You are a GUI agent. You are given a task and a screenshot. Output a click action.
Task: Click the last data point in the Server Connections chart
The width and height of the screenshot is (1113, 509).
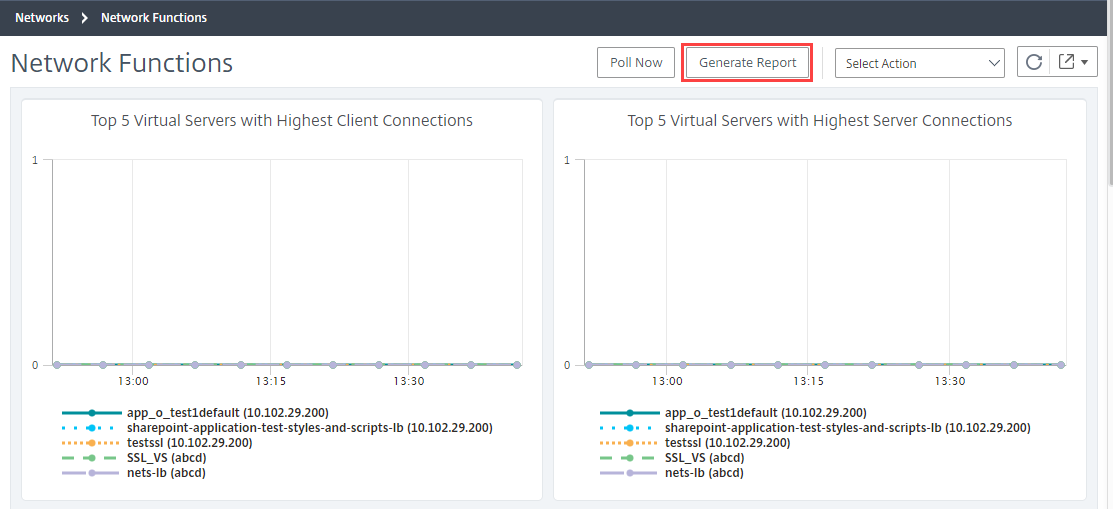click(1060, 365)
